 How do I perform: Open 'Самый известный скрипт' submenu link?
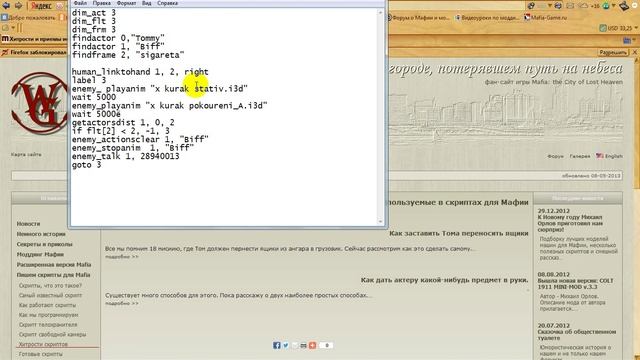tap(50, 295)
